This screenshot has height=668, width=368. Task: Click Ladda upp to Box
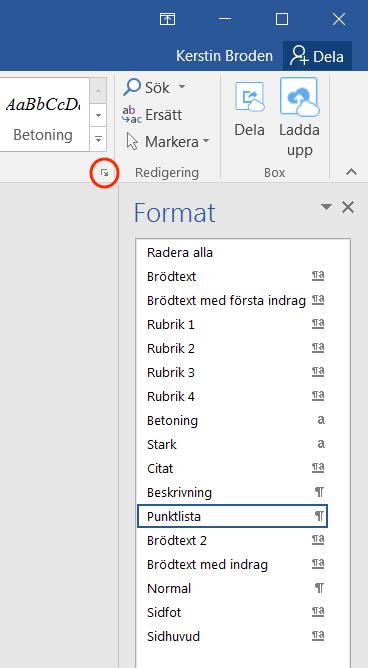299,118
